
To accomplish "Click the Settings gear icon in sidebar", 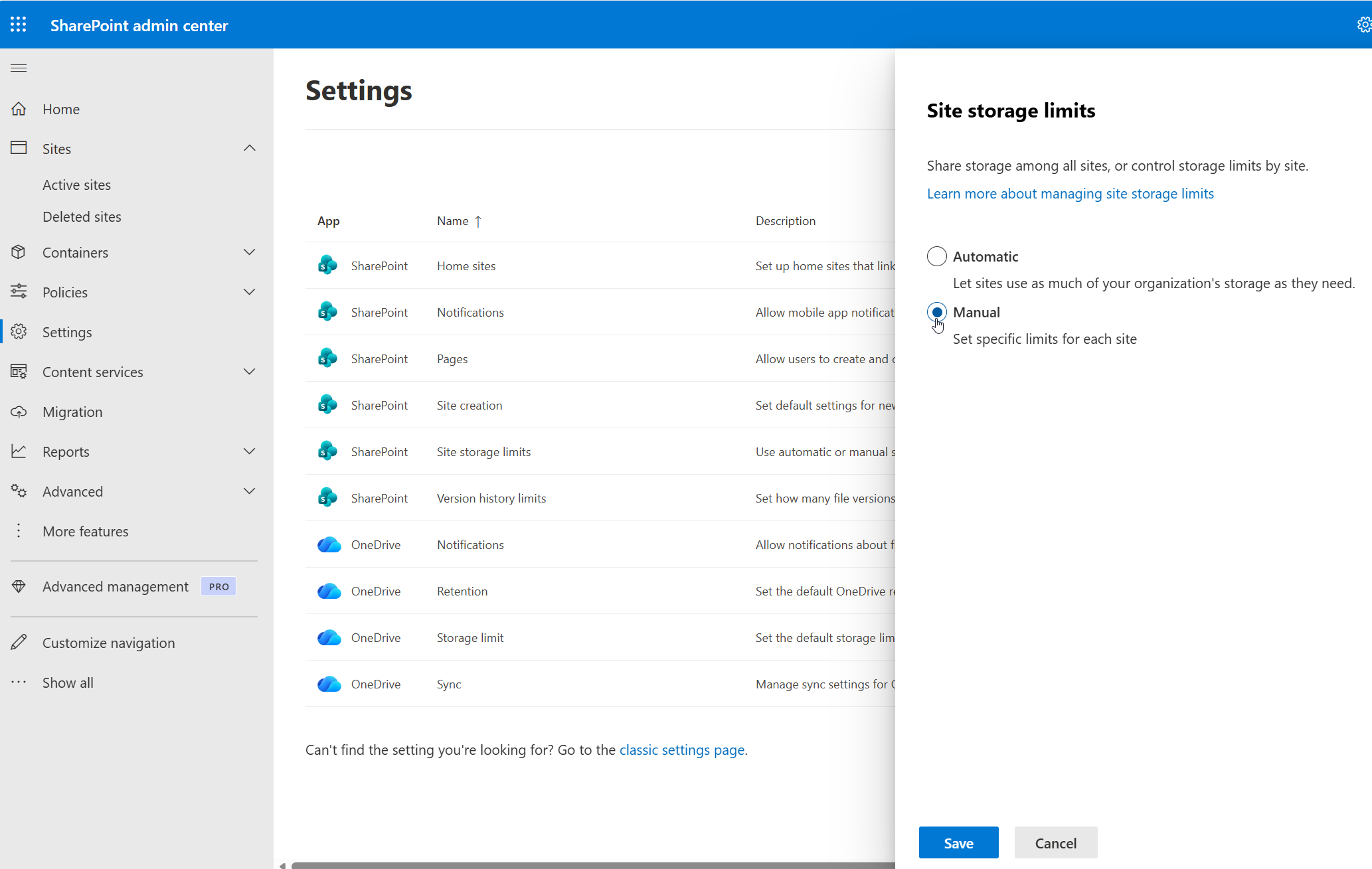I will click(x=19, y=331).
